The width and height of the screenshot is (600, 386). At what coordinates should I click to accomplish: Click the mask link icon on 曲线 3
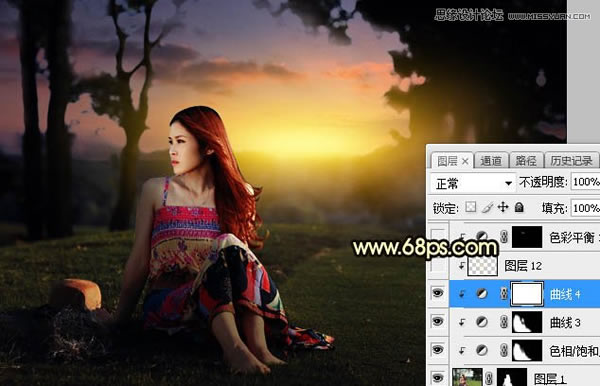504,322
